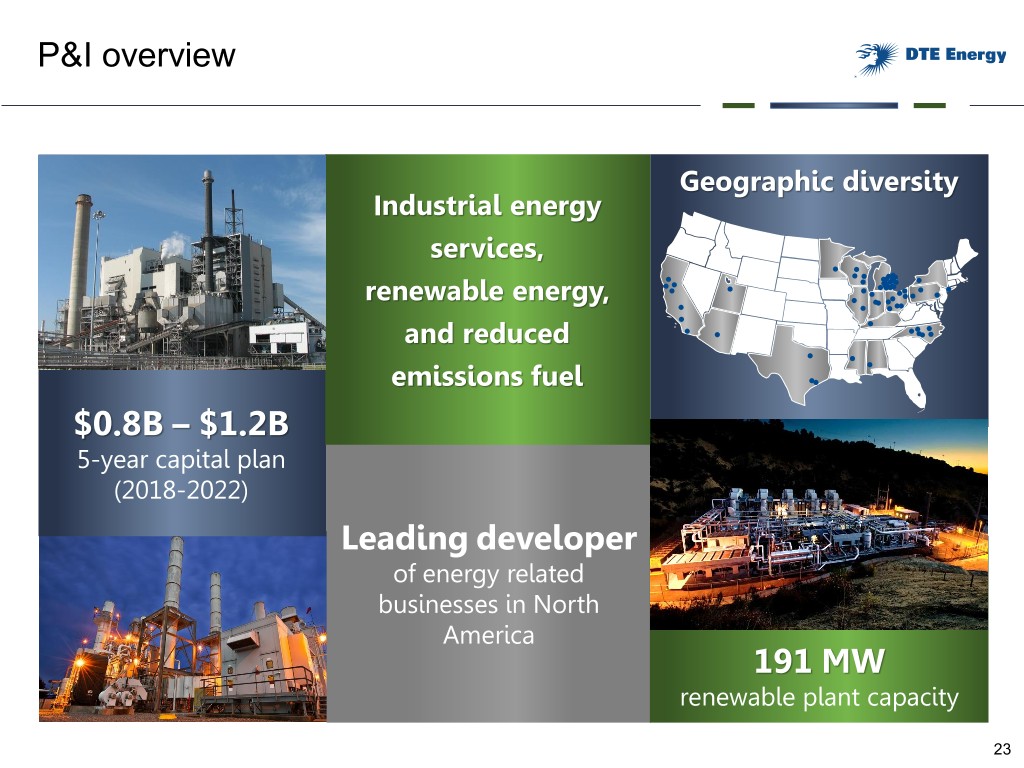Click the night-lit turbine plant photo
This screenshot has height=768, width=1024.
click(182, 629)
